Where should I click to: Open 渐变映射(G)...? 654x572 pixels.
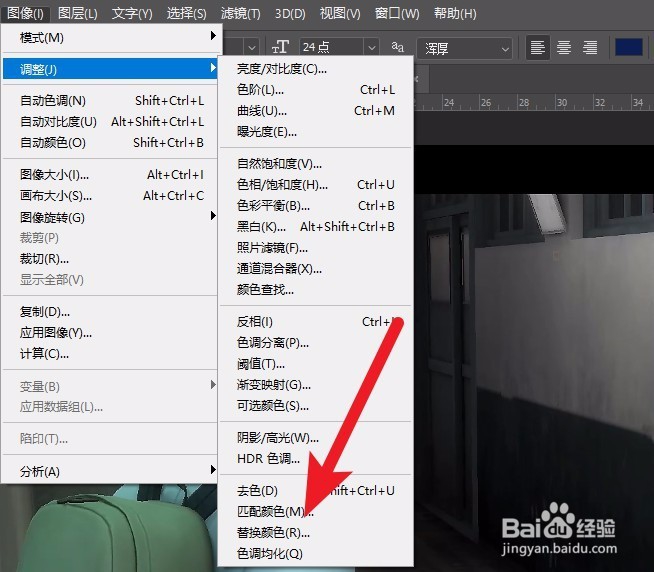pos(316,385)
